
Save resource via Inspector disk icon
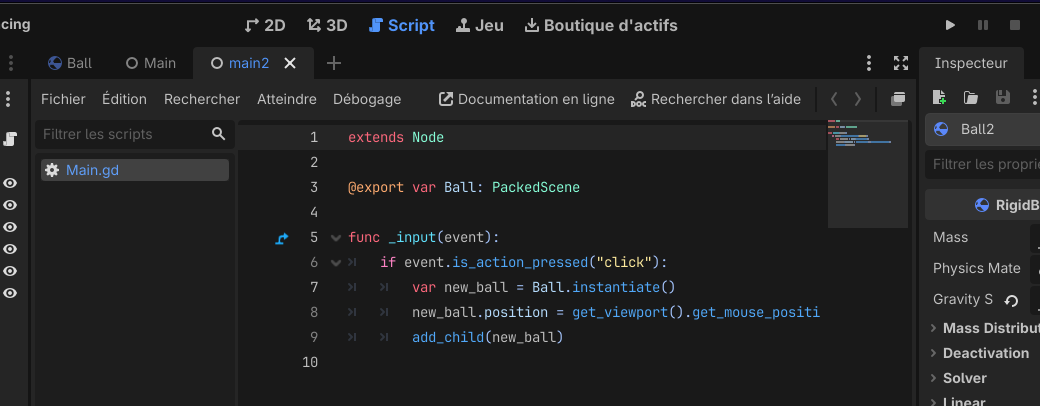pos(1003,98)
